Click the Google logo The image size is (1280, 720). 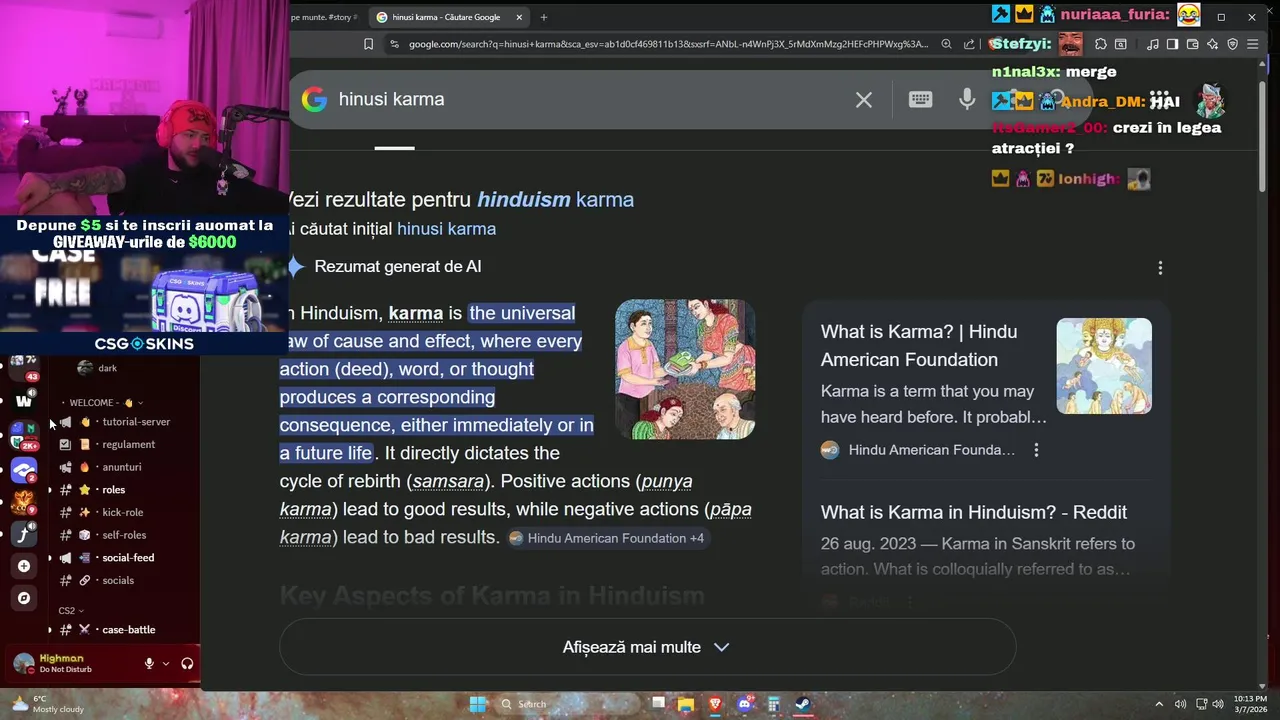coord(314,99)
